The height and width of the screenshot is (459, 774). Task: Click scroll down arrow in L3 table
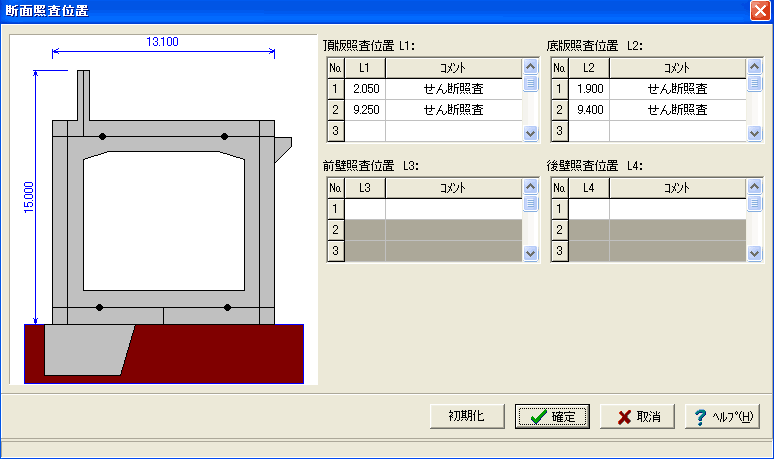(531, 253)
